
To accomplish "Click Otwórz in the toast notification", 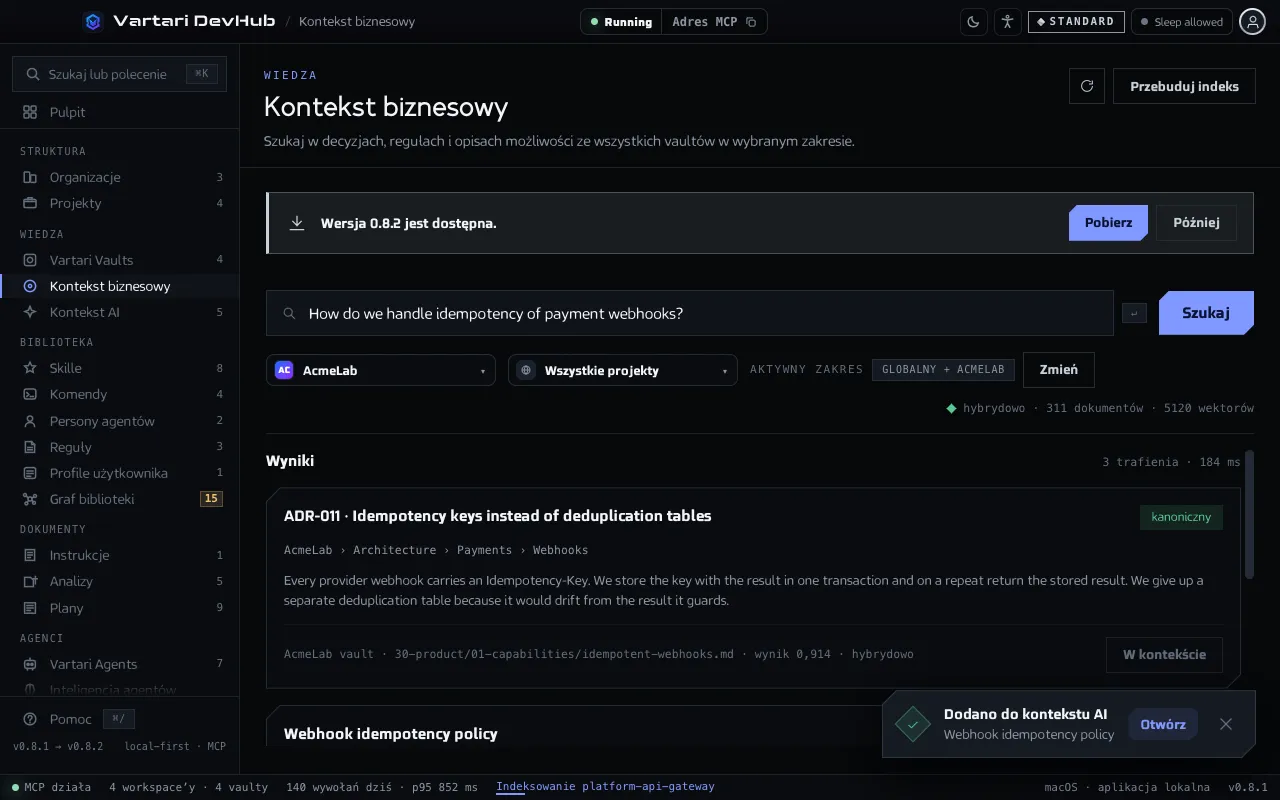I will click(x=1163, y=724).
